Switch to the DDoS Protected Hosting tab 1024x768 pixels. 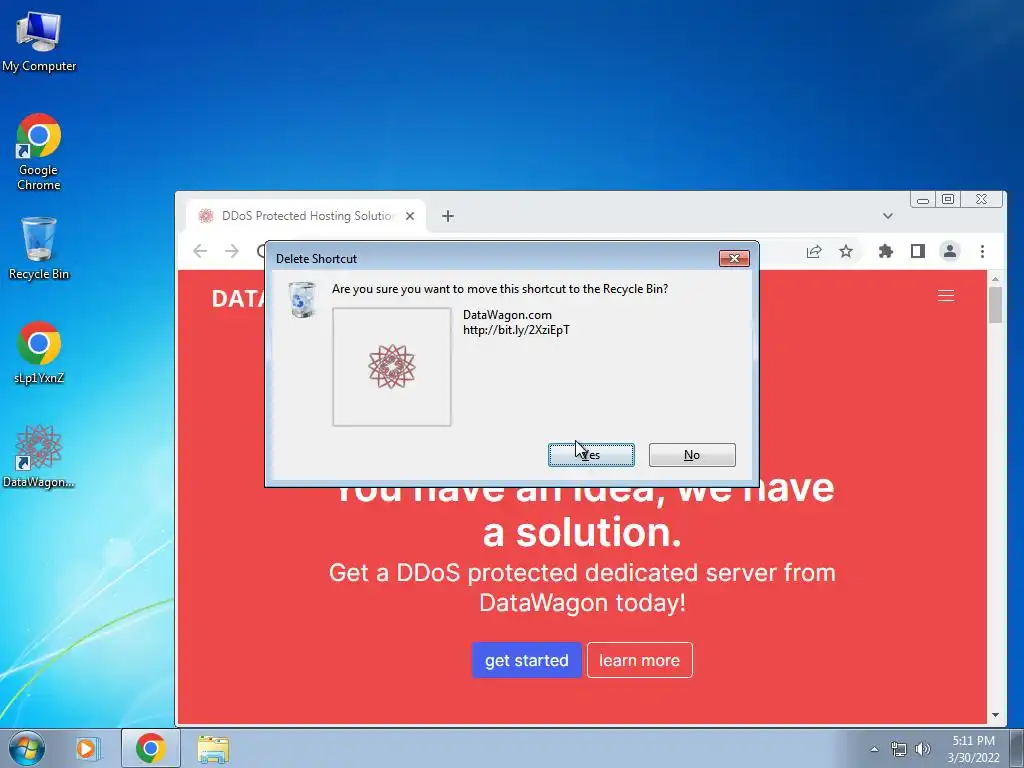(305, 216)
